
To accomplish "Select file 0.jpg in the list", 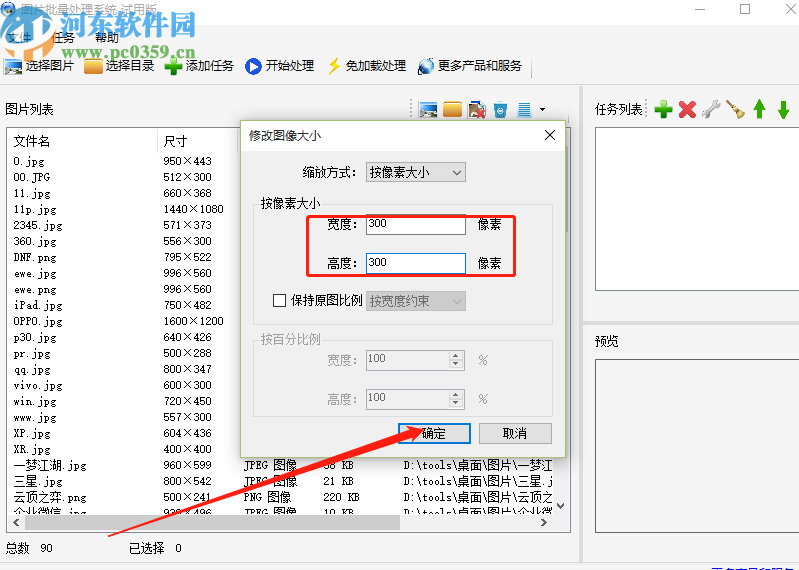I will coord(29,161).
